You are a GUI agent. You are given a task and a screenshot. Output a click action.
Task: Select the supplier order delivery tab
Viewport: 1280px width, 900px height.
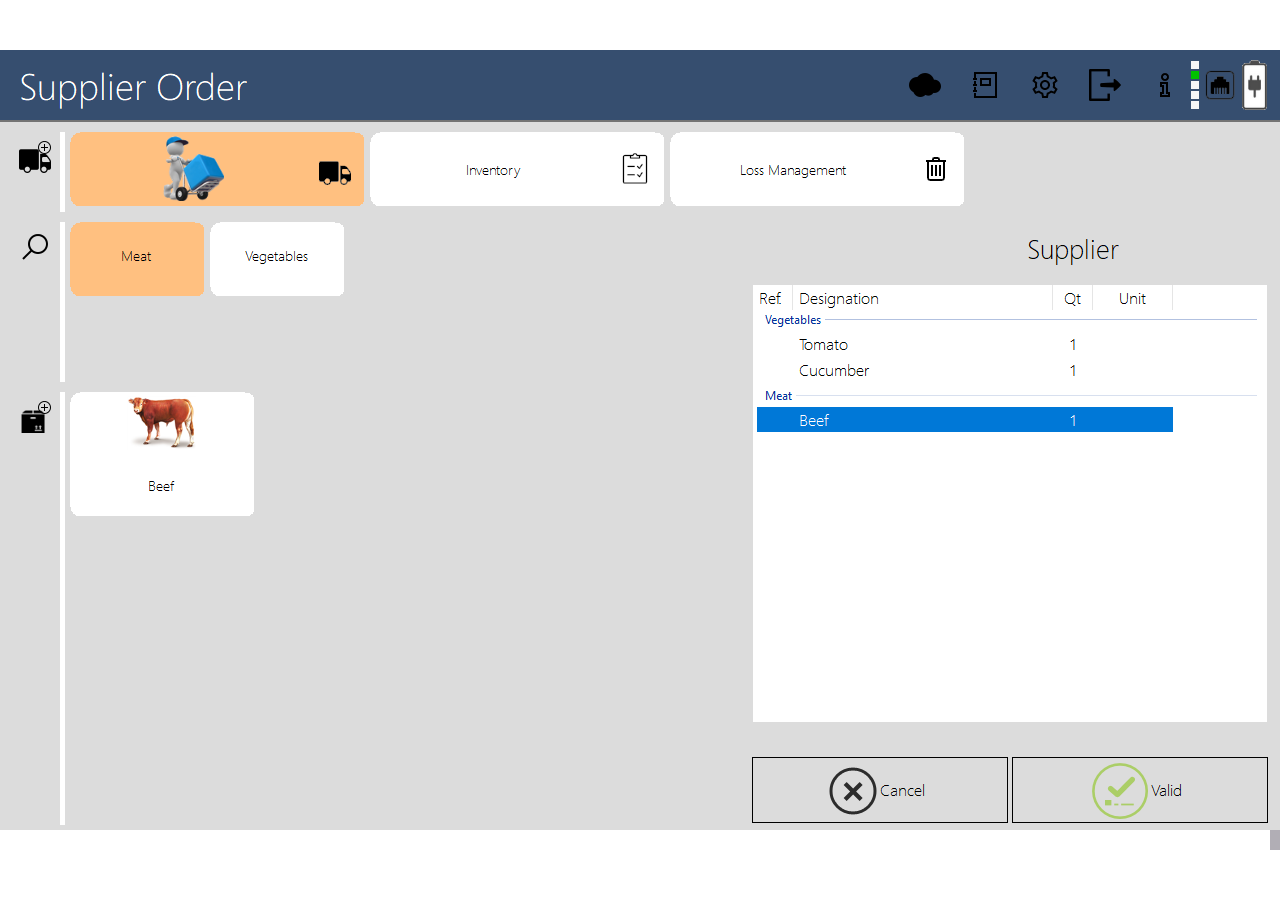tap(217, 170)
